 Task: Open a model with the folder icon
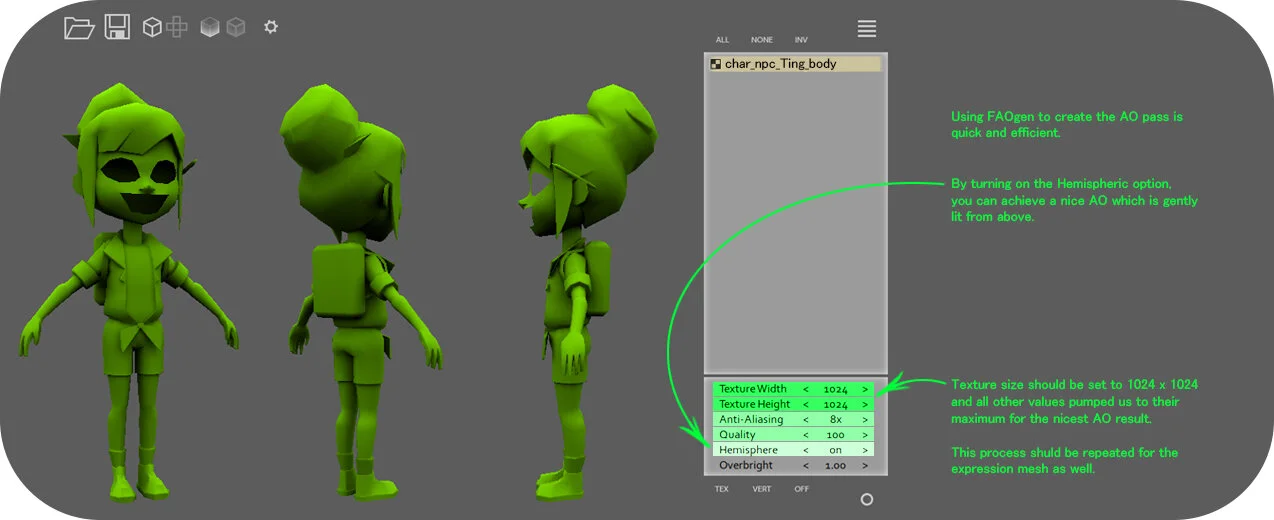79,28
